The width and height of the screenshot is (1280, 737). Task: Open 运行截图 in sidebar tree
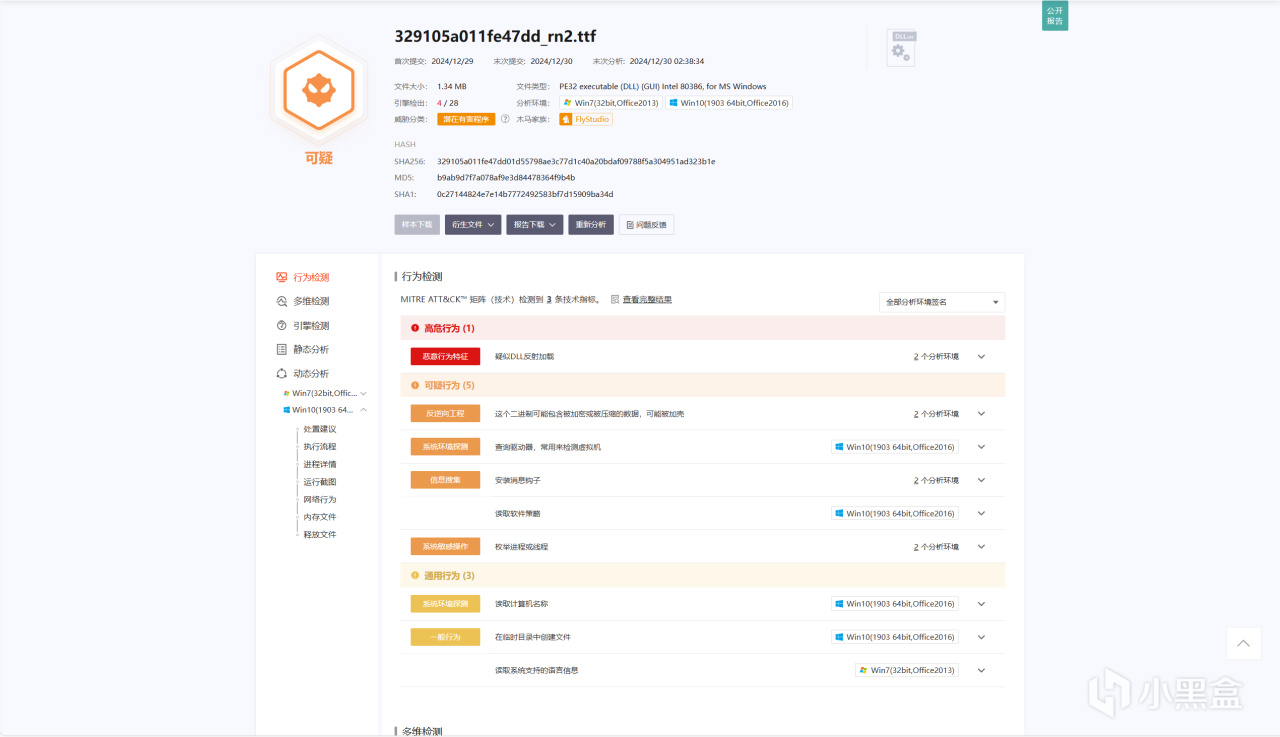[x=320, y=482]
